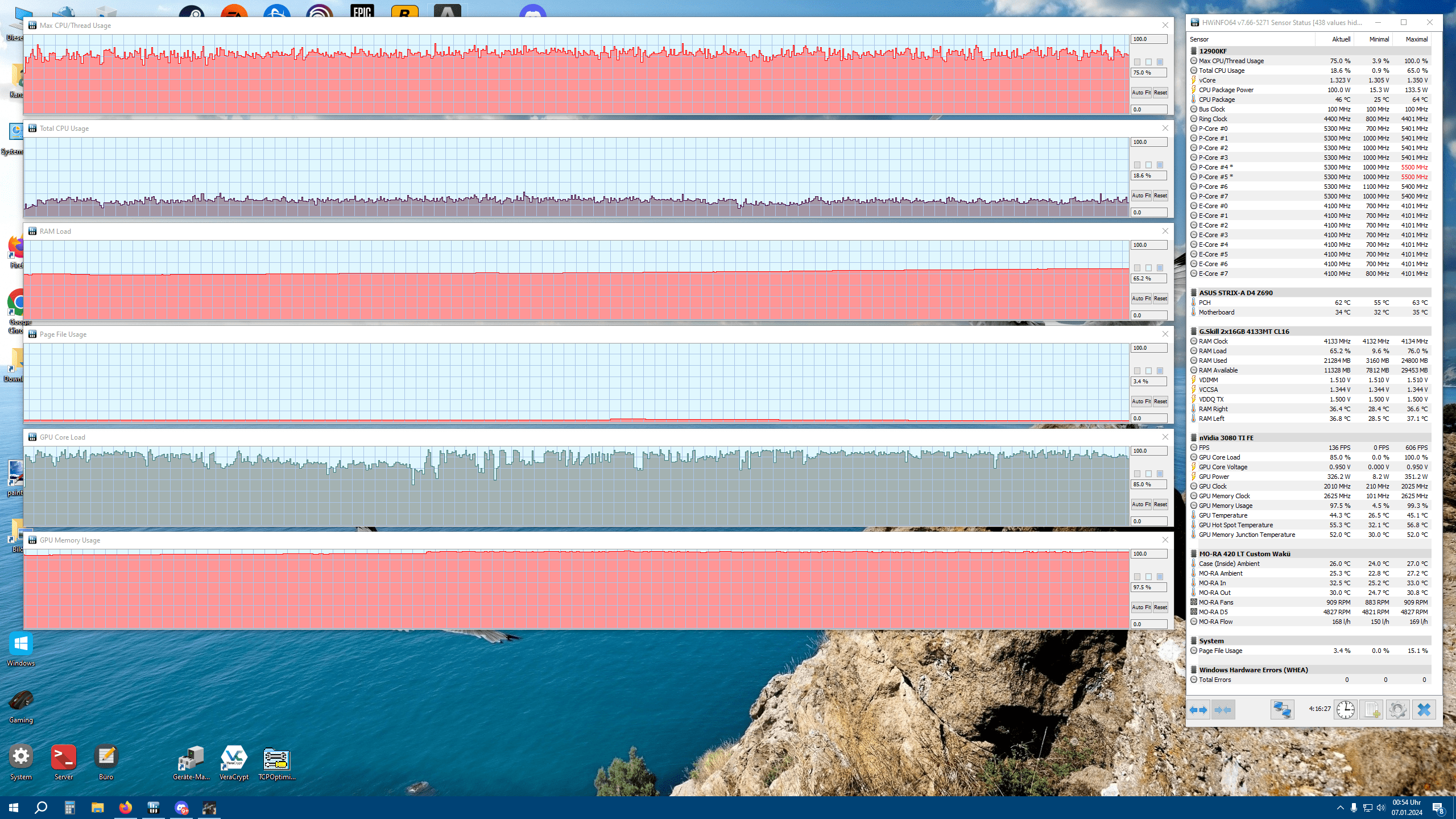The height and width of the screenshot is (819, 1456).
Task: Open the remote network monitoring icon
Action: [1282, 710]
